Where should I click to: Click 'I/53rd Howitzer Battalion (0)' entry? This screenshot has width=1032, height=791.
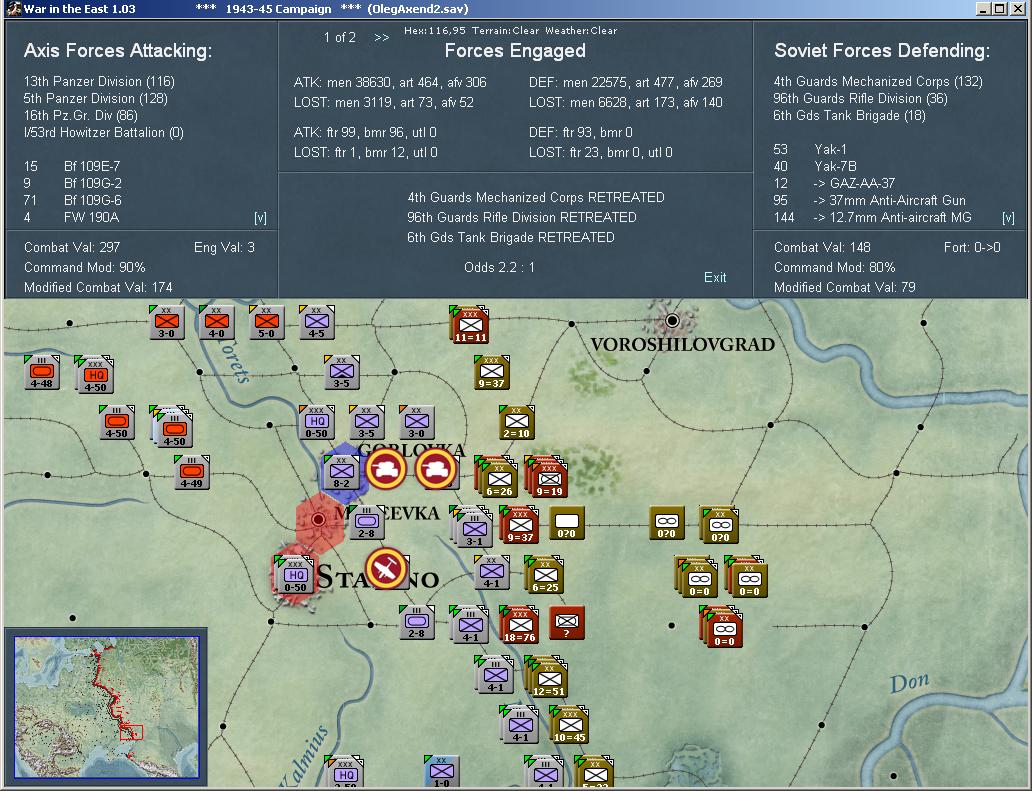[104, 133]
